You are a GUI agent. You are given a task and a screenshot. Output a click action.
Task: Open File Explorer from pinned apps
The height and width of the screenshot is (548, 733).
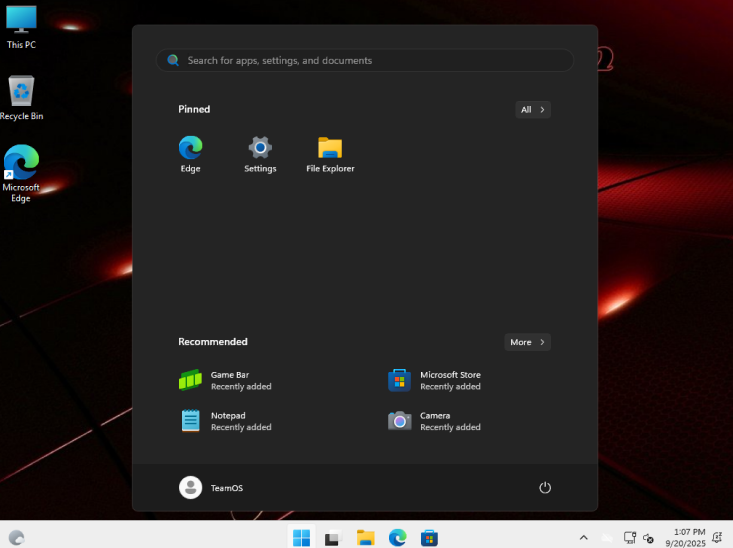(x=330, y=155)
